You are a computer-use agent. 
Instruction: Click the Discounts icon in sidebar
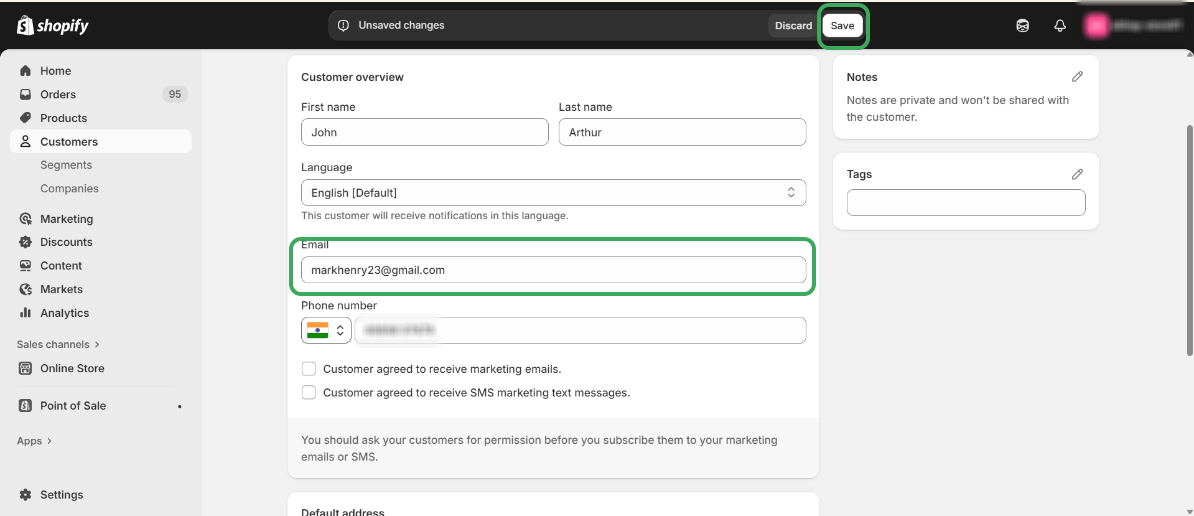pyautogui.click(x=26, y=242)
